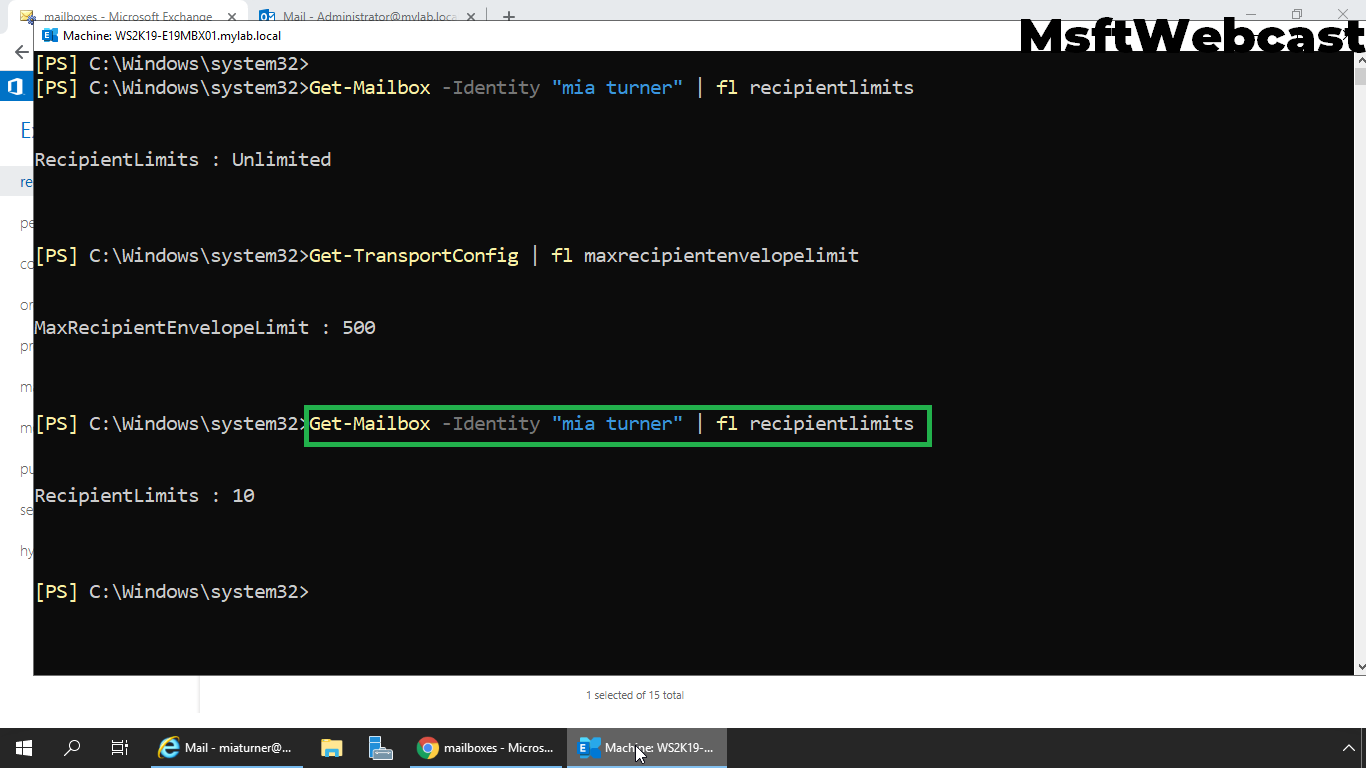Screen dimensions: 1366x768
Task: Click the Office logo in Exchange admin
Action: click(15, 87)
